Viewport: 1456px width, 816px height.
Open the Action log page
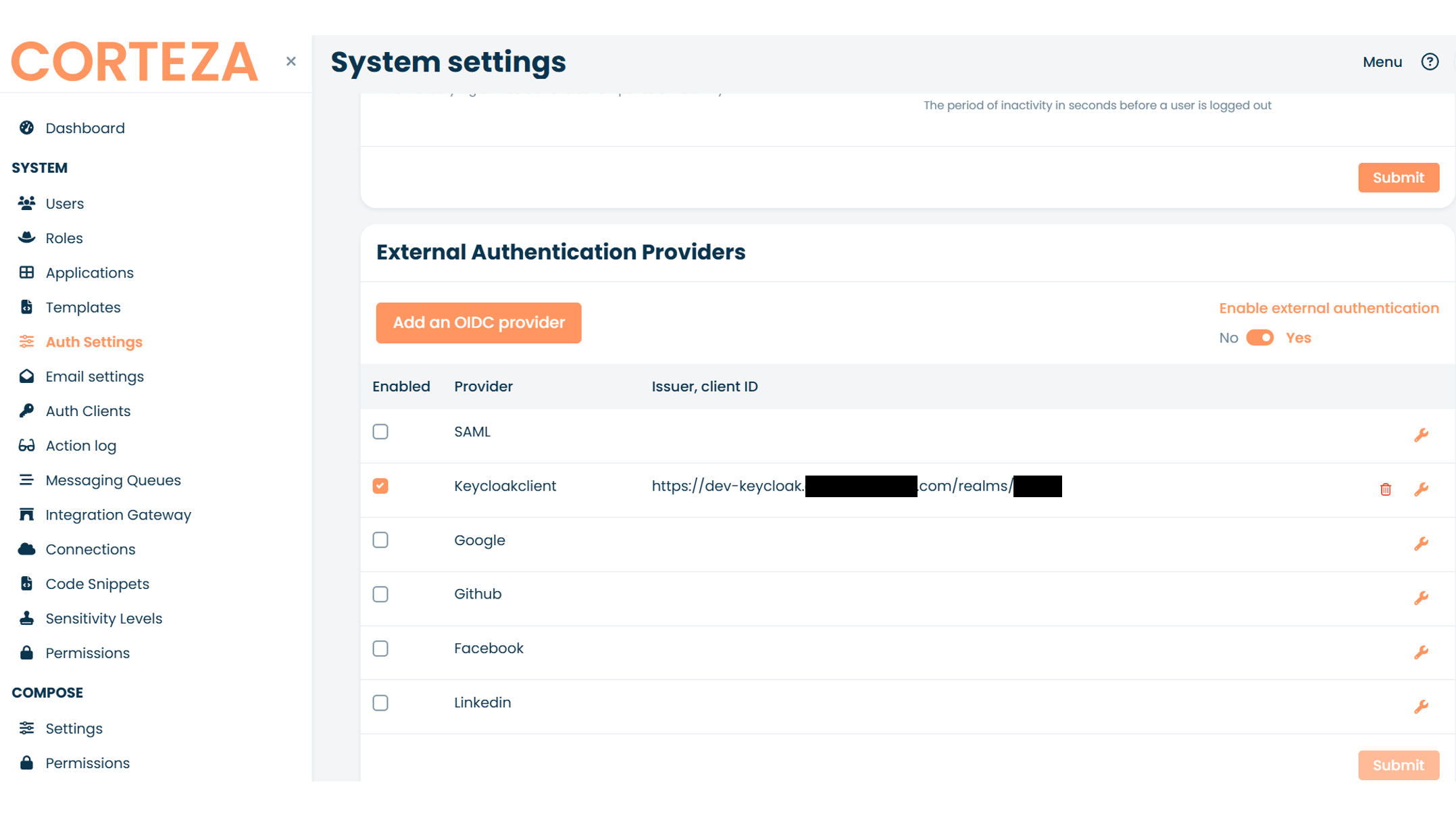[81, 446]
